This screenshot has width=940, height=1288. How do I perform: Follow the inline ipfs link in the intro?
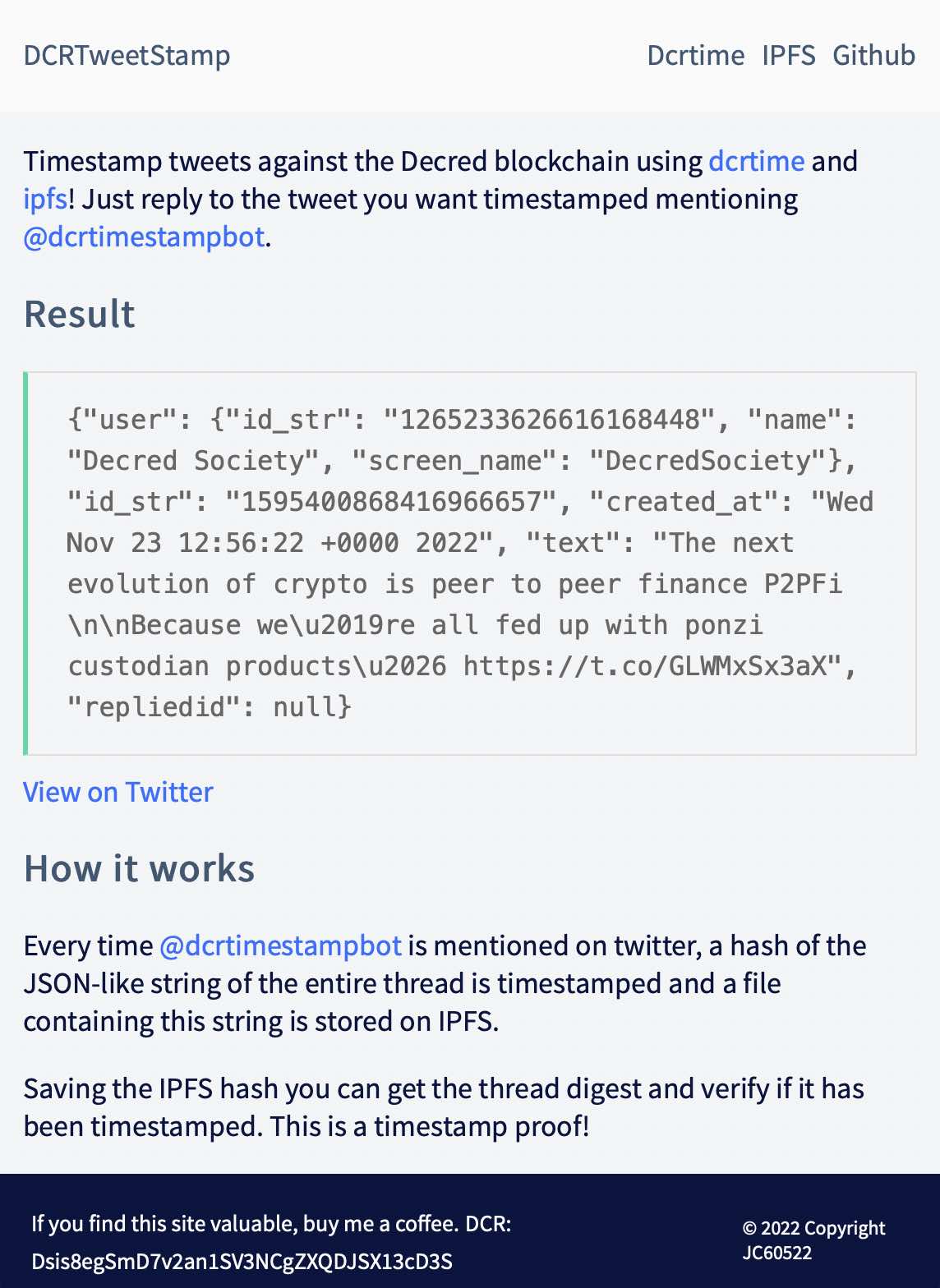(x=45, y=200)
